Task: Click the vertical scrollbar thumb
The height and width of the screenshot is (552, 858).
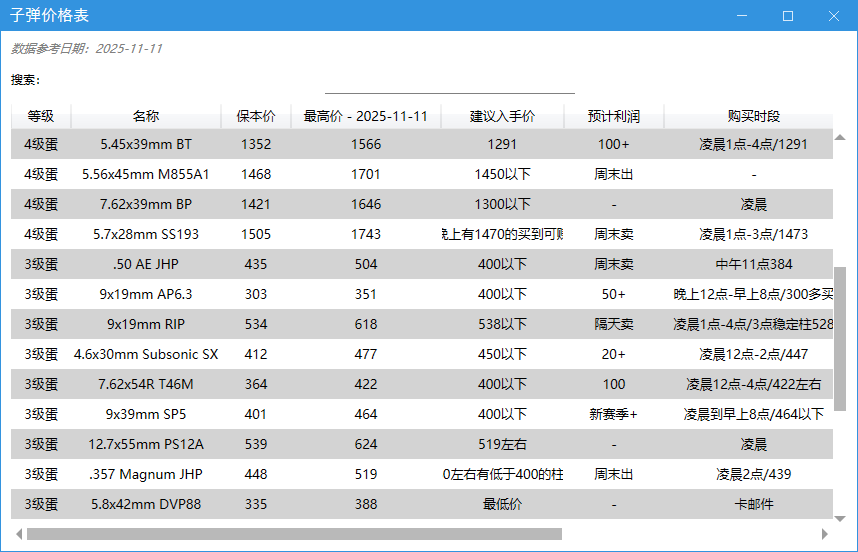Action: pyautogui.click(x=840, y=338)
